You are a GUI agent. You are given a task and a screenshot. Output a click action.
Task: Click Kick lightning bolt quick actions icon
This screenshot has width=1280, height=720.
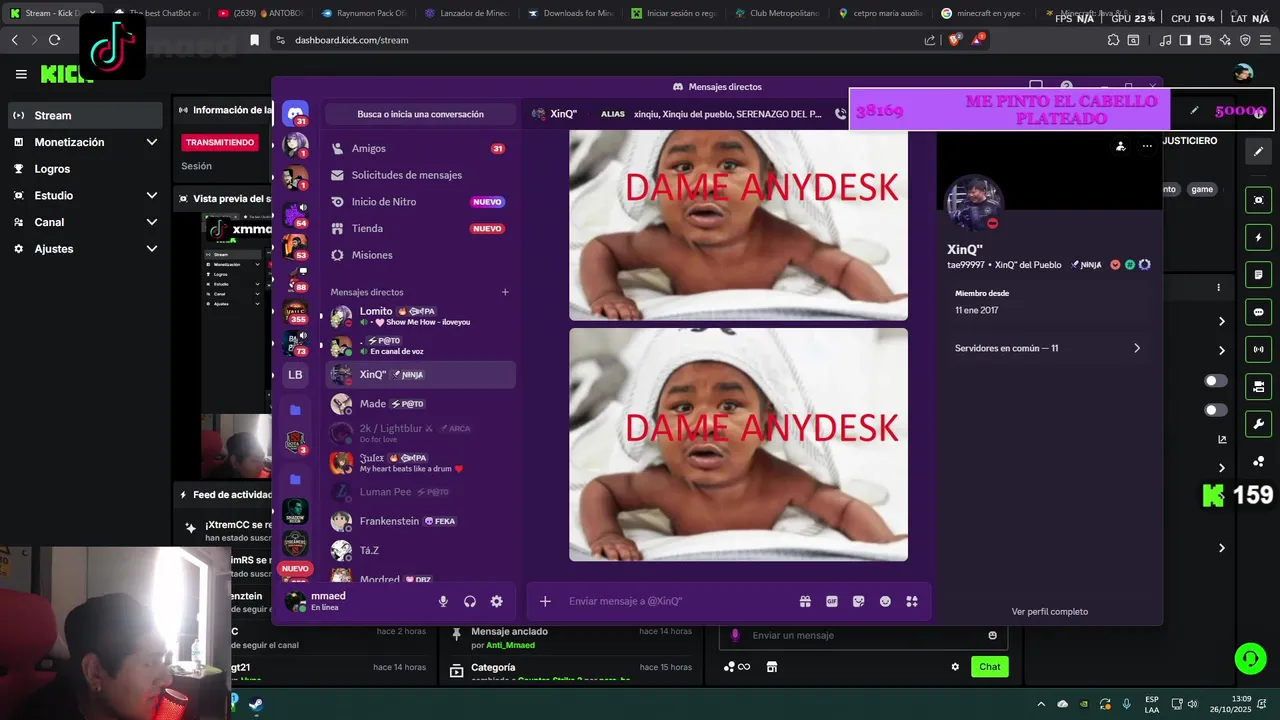1259,238
